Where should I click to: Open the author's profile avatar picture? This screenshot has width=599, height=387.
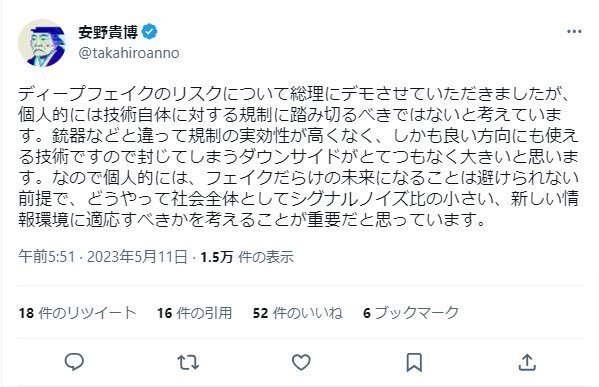coord(42,43)
